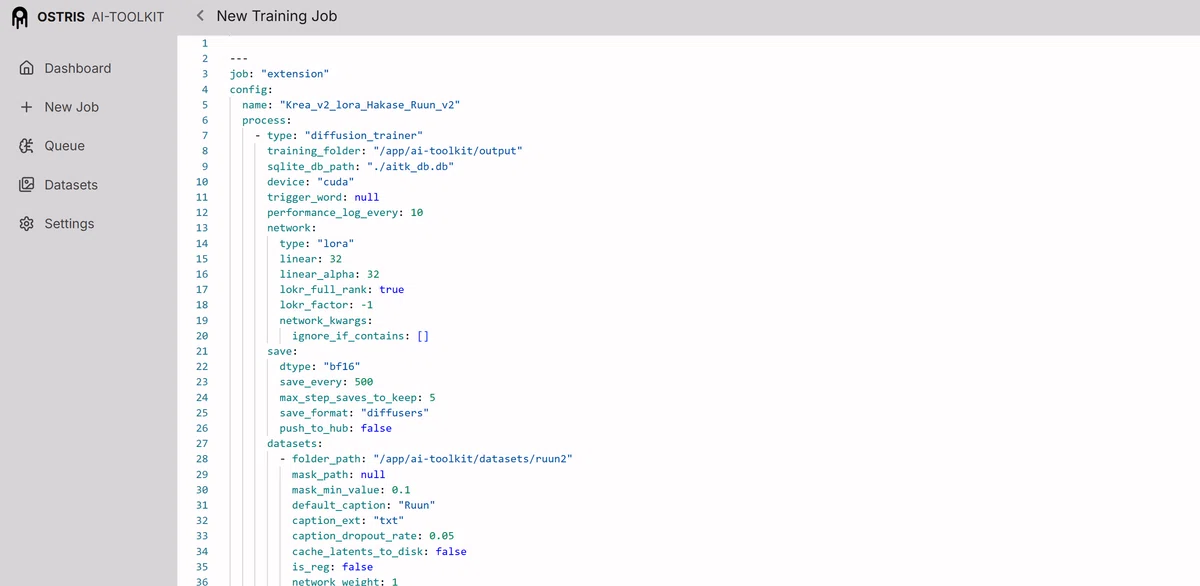
Task: Click the "network:" key on line 13
Action: (292, 228)
